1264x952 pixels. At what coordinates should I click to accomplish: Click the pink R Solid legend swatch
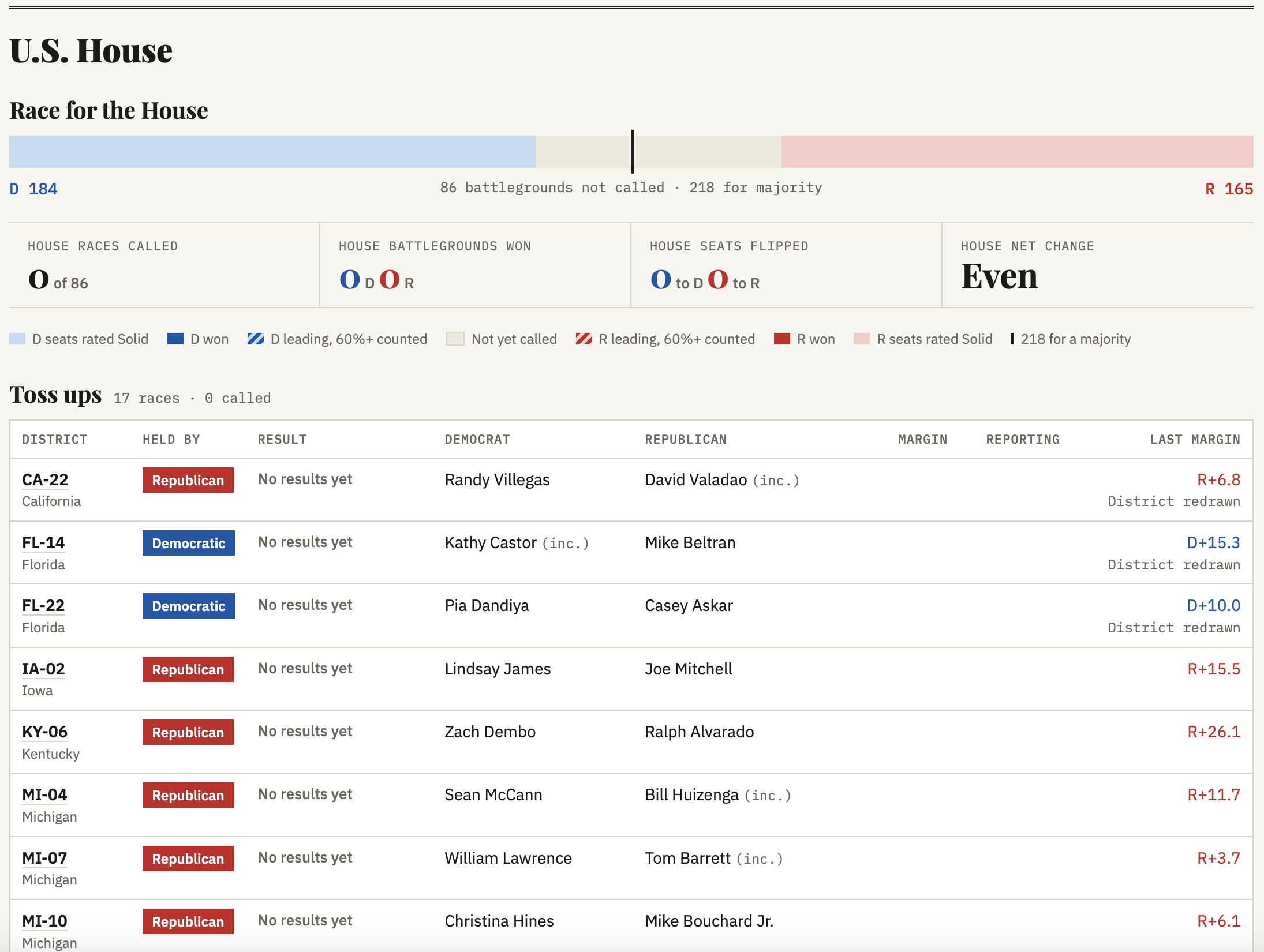[862, 339]
